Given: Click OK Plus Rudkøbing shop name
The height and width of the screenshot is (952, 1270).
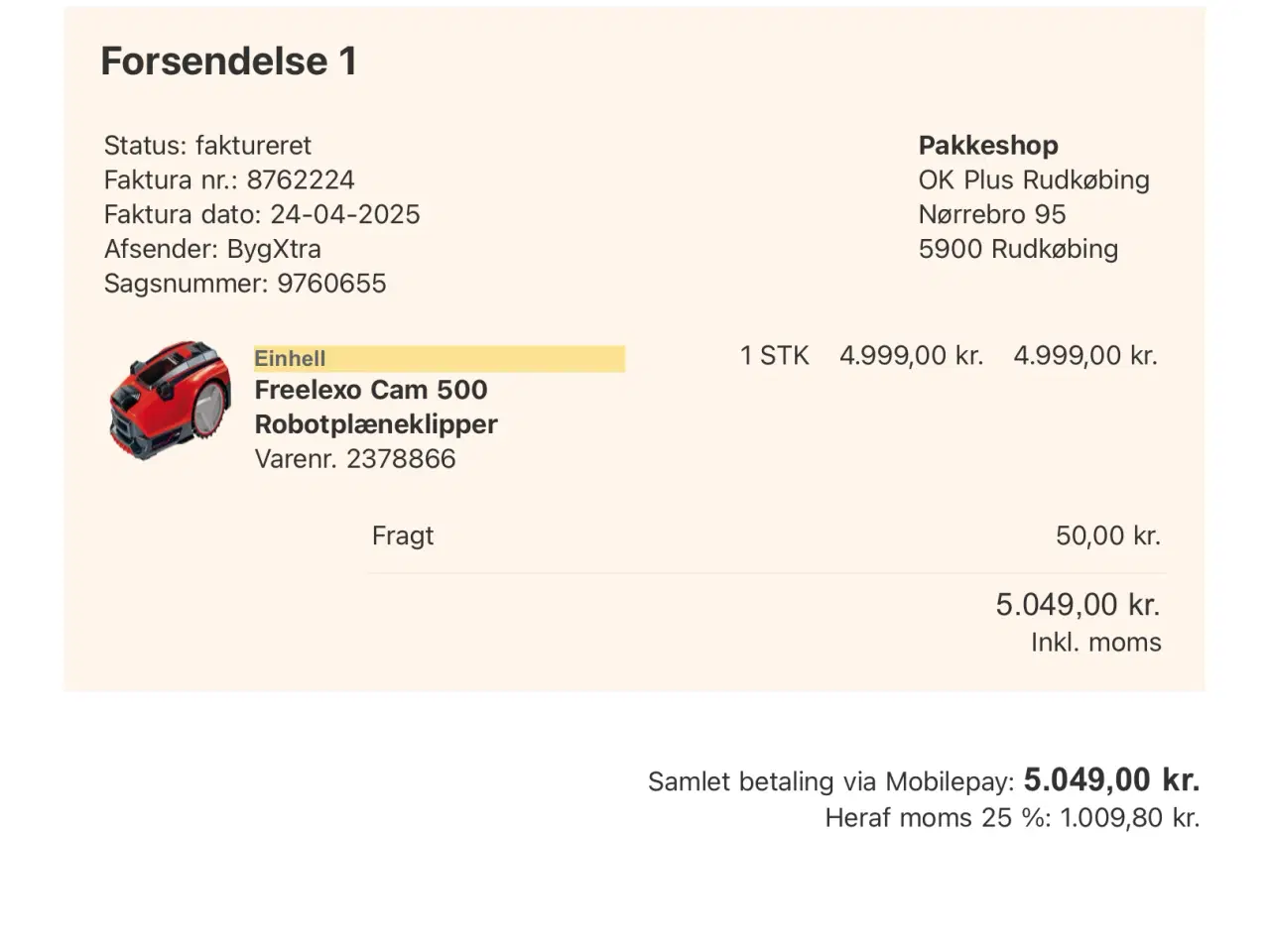Looking at the screenshot, I should [1034, 180].
